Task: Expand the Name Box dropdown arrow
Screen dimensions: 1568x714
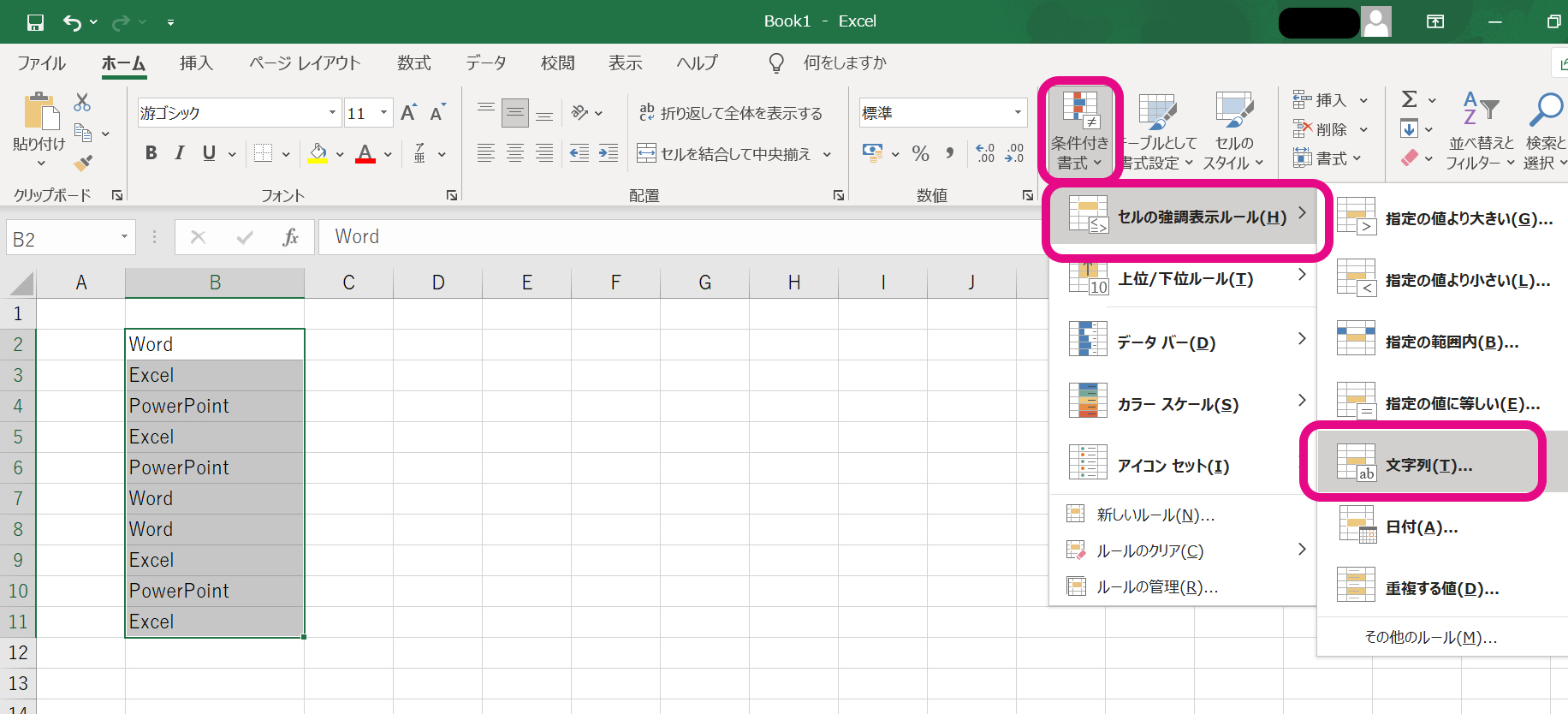Action: pos(124,237)
